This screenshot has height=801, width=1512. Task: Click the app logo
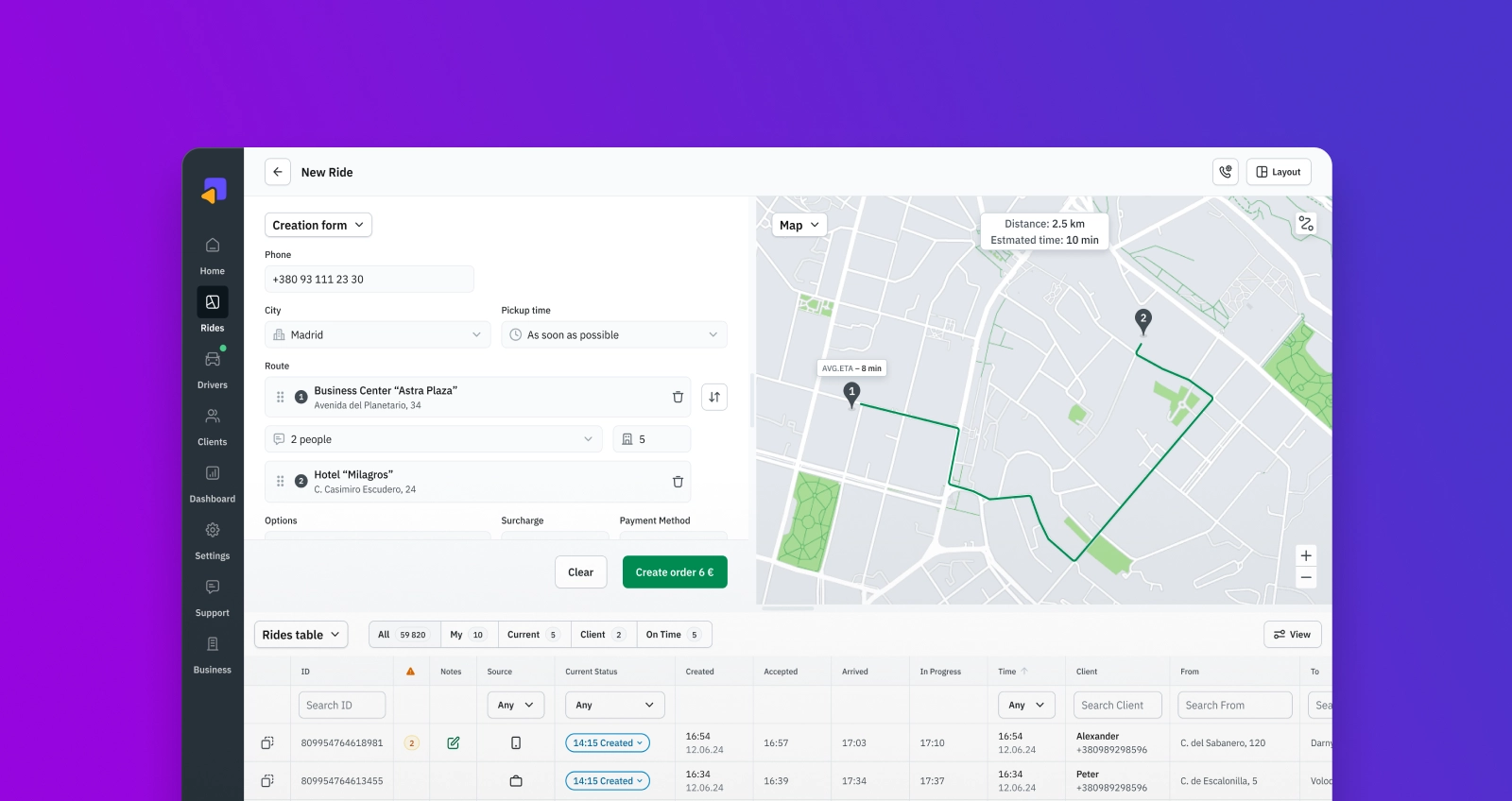[x=214, y=191]
